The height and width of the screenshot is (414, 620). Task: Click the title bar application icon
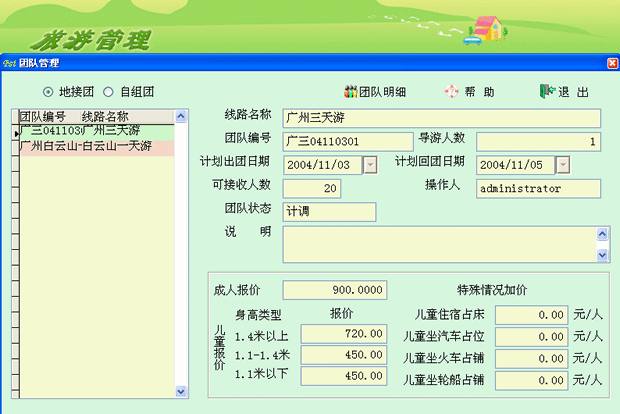coord(8,62)
